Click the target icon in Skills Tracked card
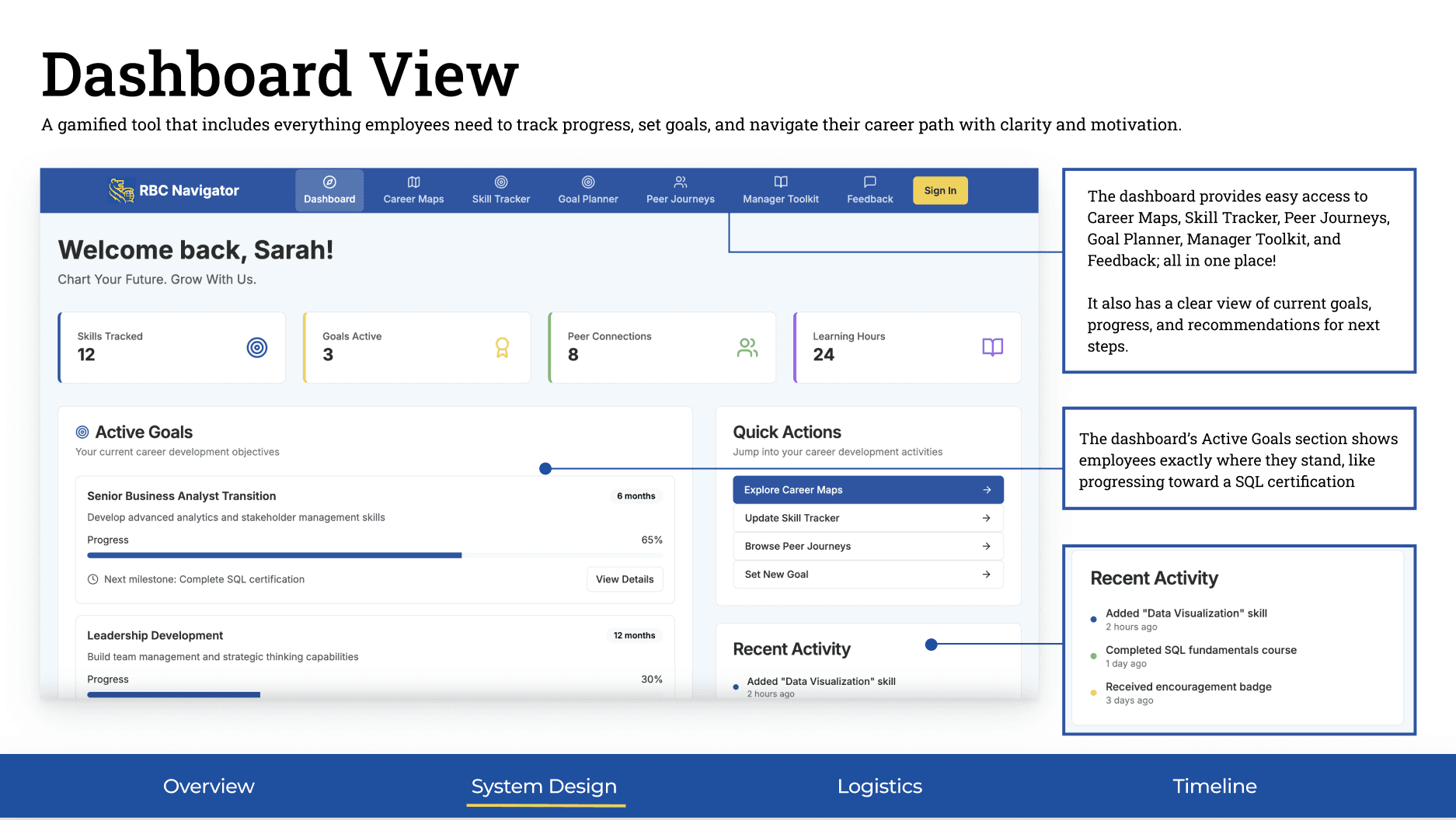 257,347
